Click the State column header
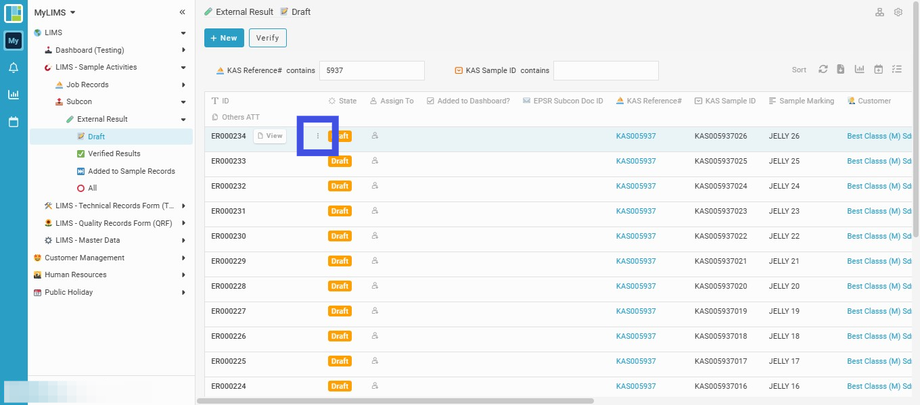The width and height of the screenshot is (920, 405). pyautogui.click(x=342, y=101)
